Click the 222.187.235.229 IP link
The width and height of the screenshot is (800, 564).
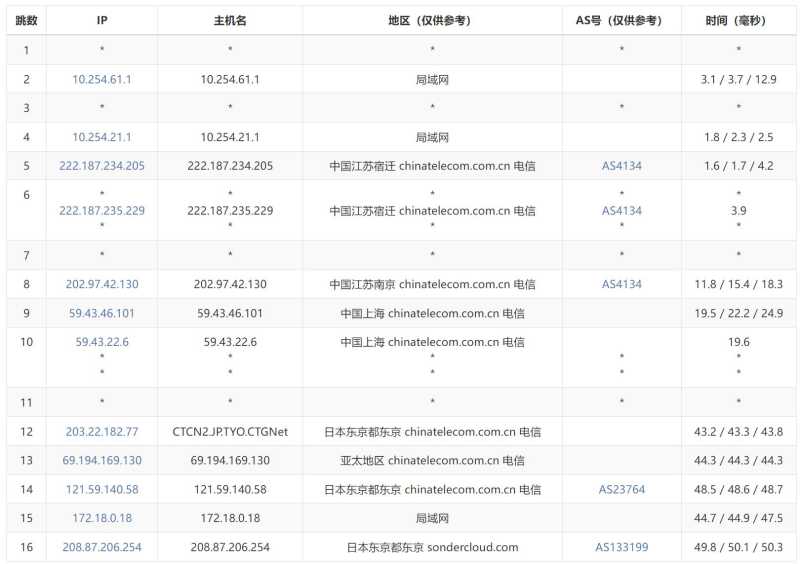click(x=102, y=210)
